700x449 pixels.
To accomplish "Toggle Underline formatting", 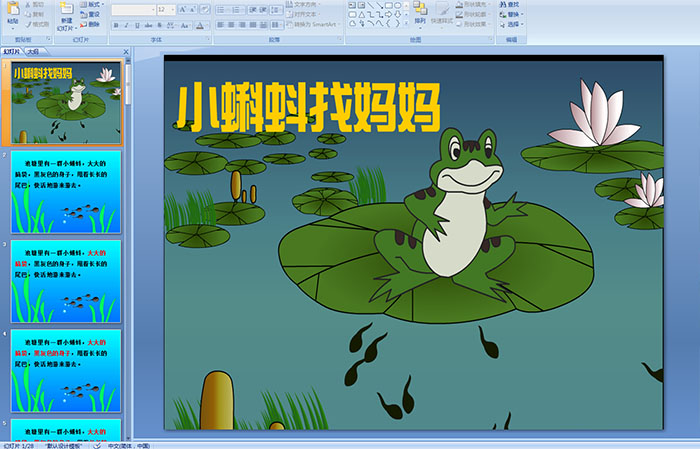I will 137,25.
